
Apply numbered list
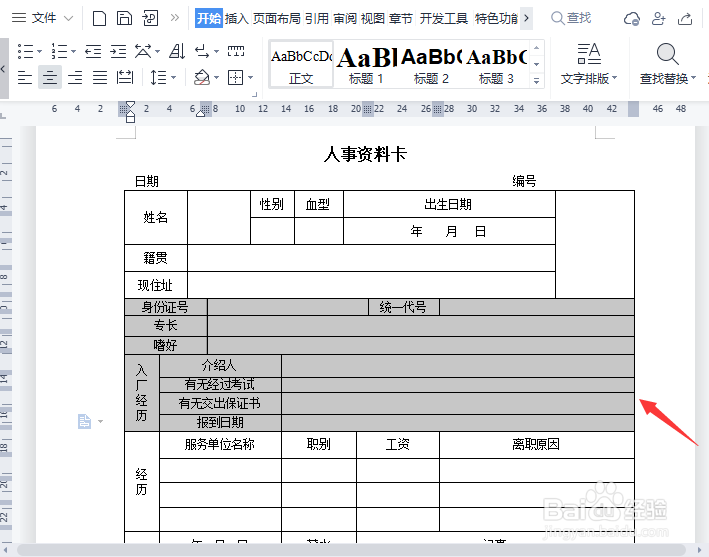coord(59,52)
